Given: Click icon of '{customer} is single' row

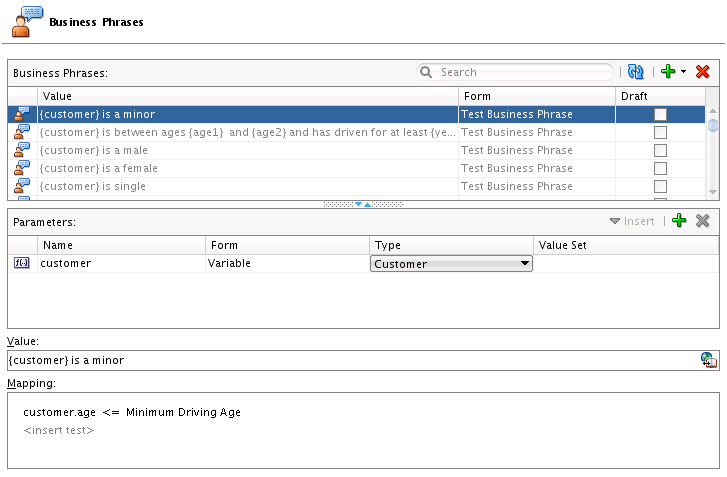Looking at the screenshot, I should click(x=22, y=186).
